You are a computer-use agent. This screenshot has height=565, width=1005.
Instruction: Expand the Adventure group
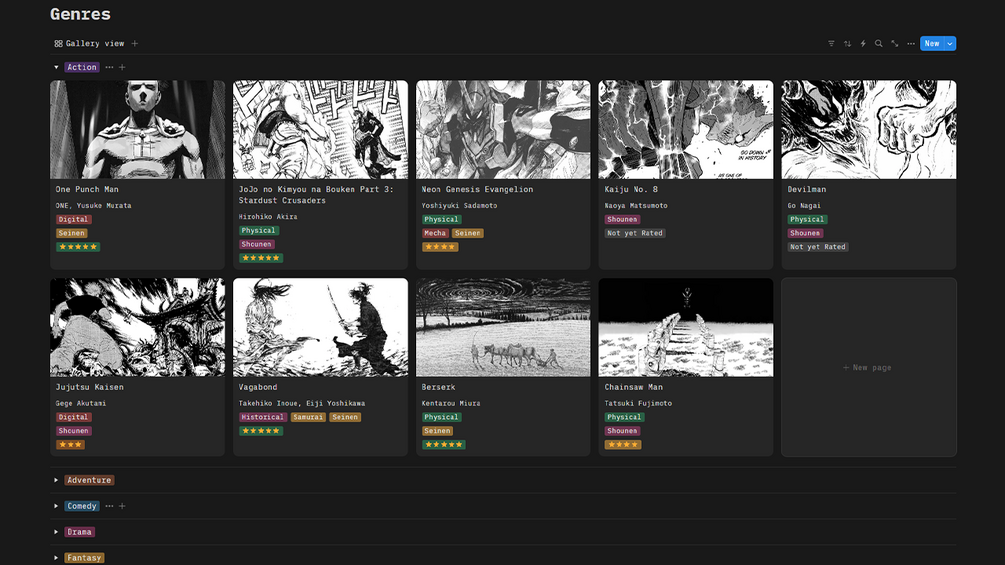(x=56, y=480)
